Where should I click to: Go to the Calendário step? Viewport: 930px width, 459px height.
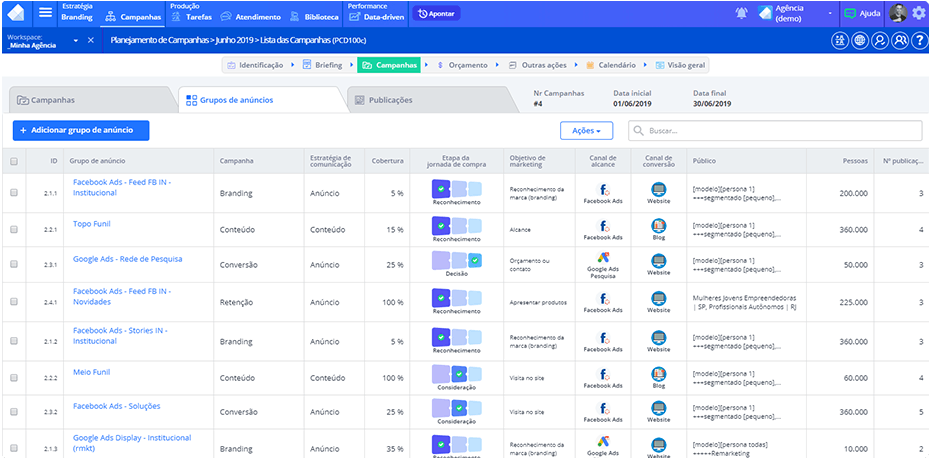(611, 65)
